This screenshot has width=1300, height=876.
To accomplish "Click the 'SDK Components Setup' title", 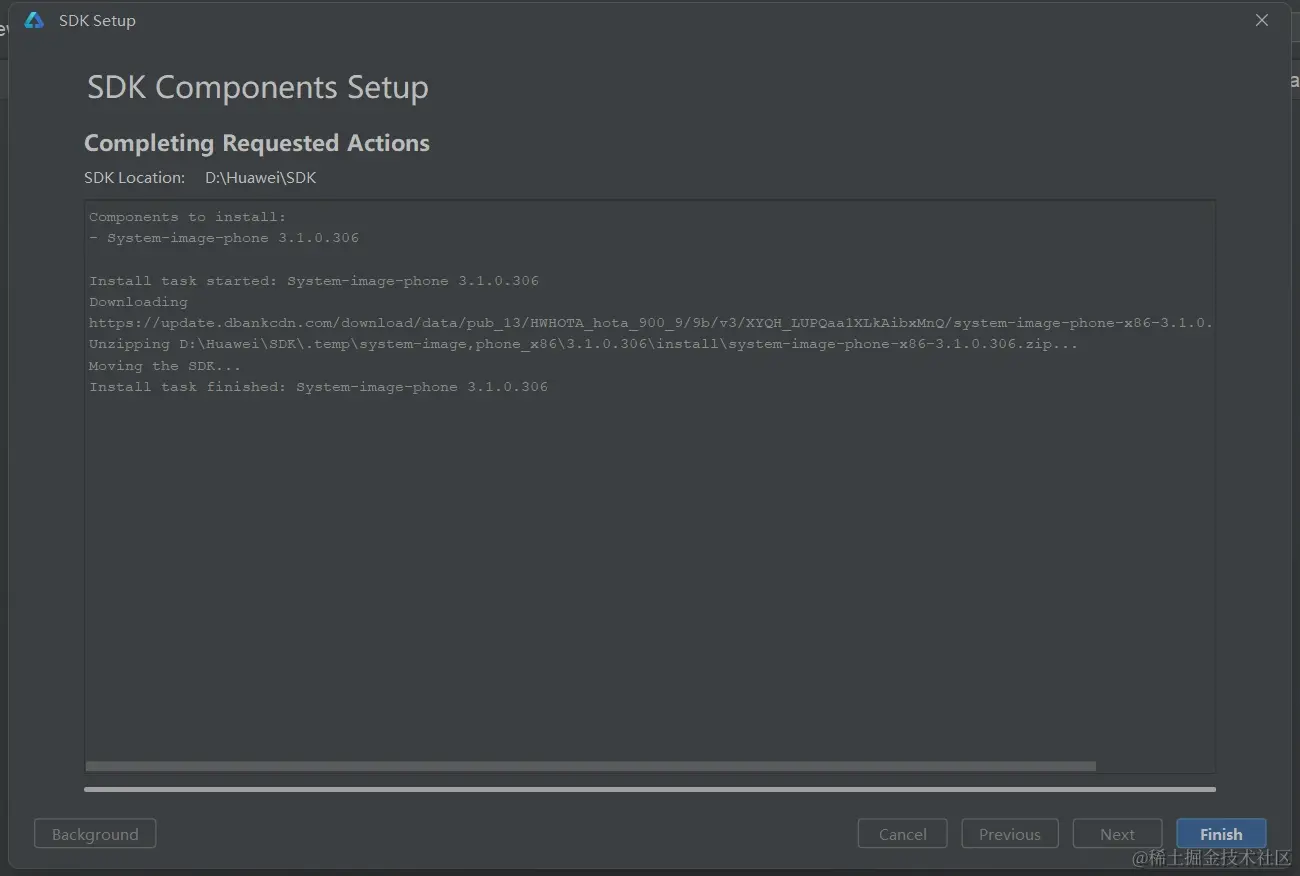I will 258,87.
